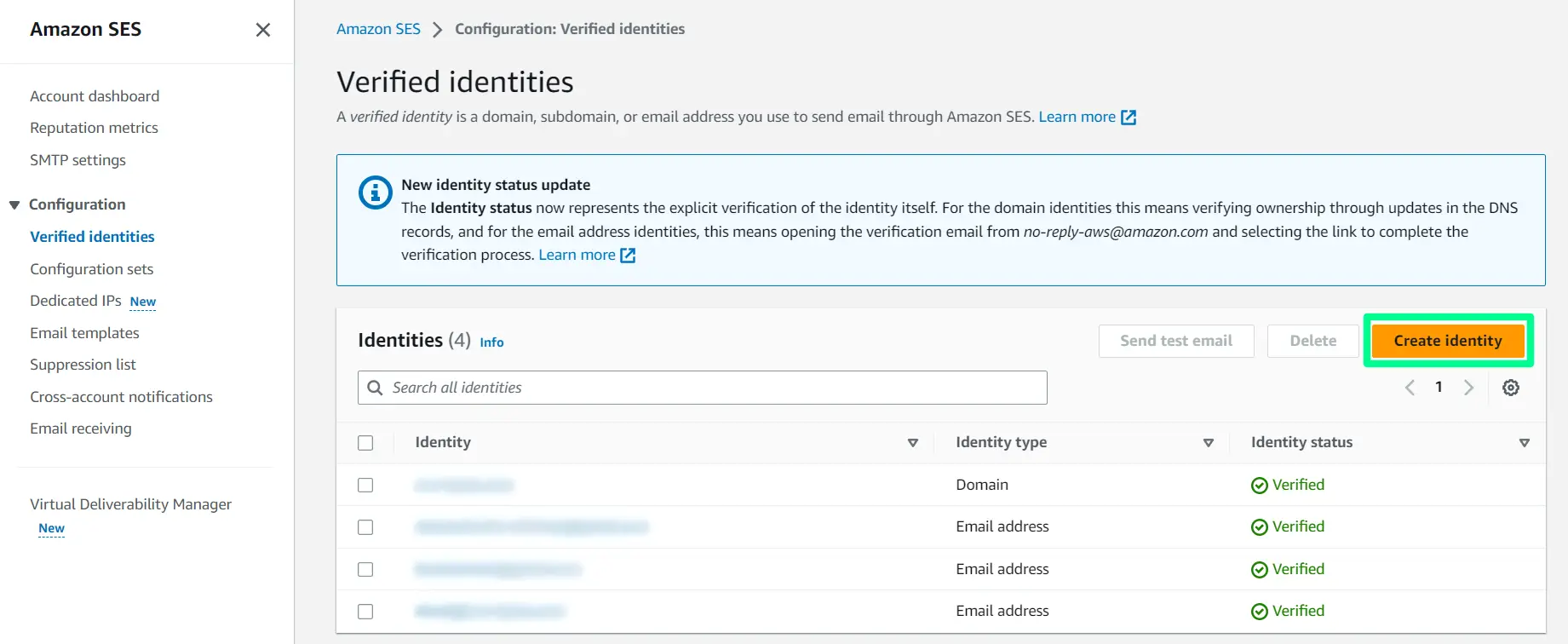
Task: Open table preferences gear icon
Action: point(1511,388)
